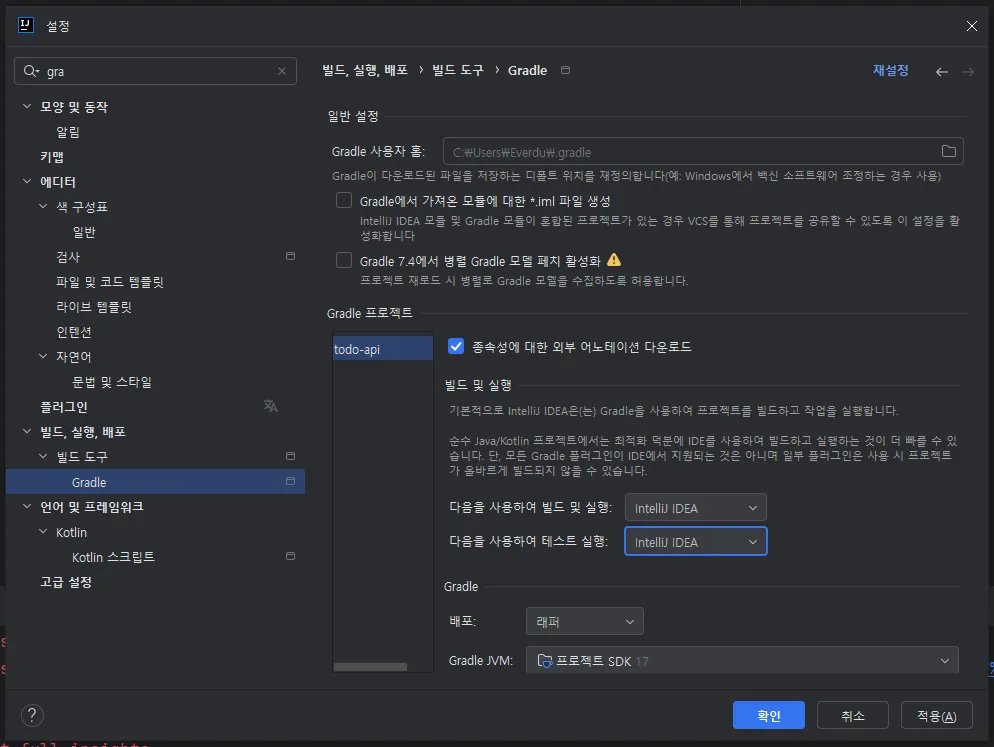Click the project icon on Gradle tree row

290,481
